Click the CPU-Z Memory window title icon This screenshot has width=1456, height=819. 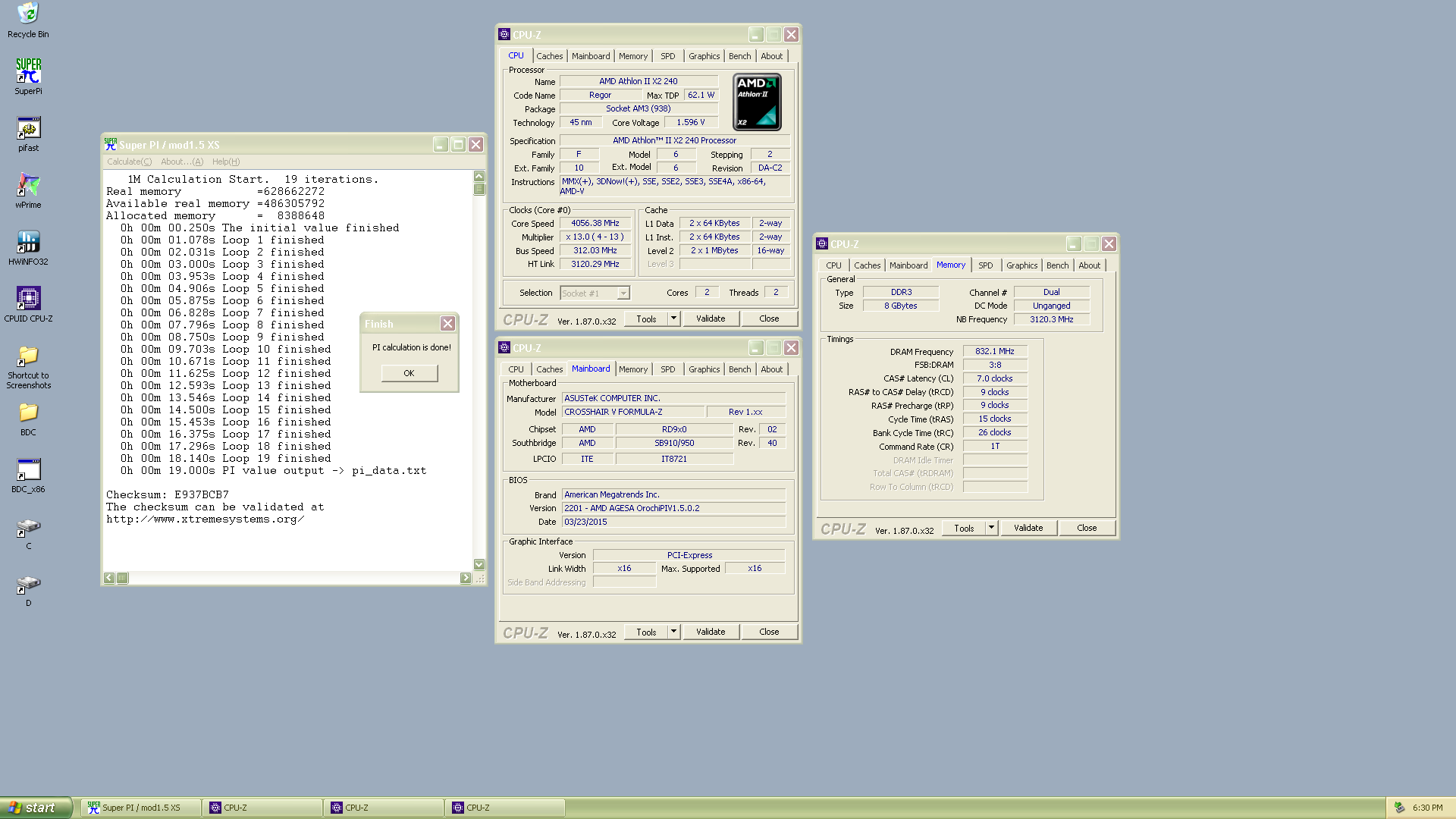[822, 243]
